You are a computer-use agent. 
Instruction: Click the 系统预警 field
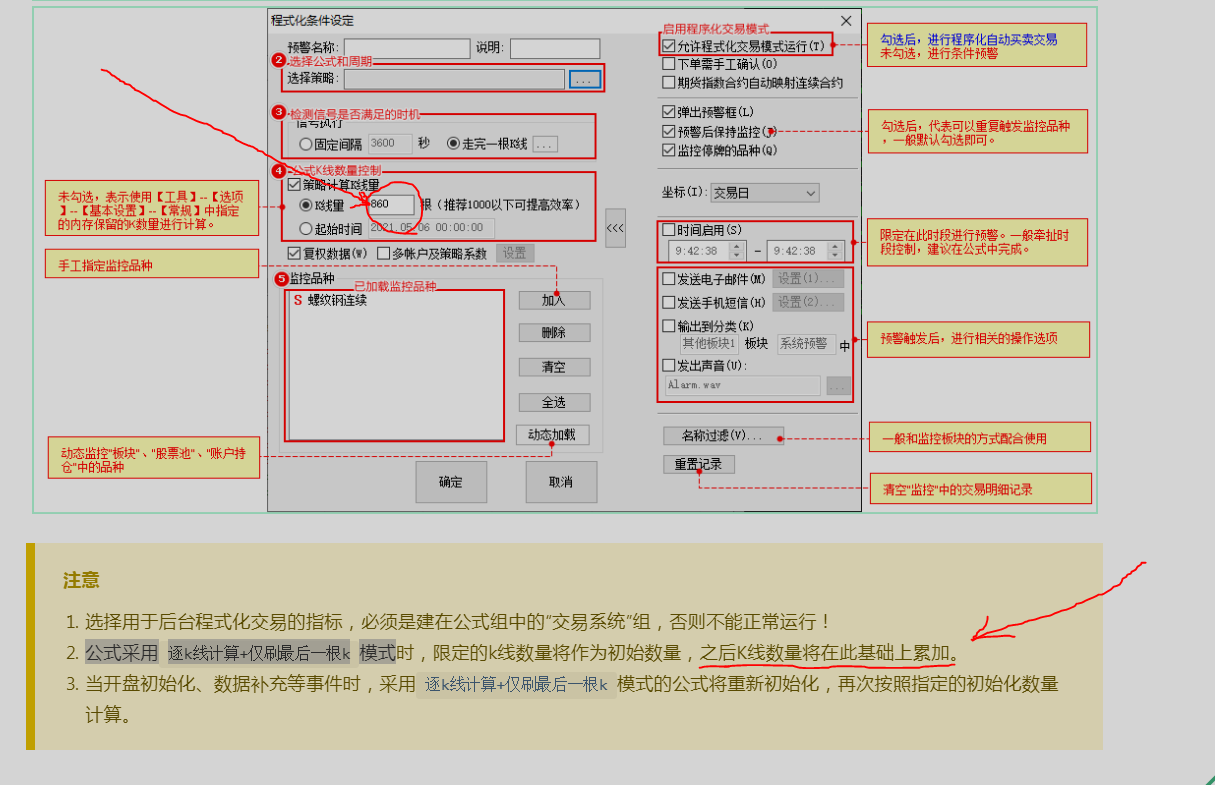(806, 344)
